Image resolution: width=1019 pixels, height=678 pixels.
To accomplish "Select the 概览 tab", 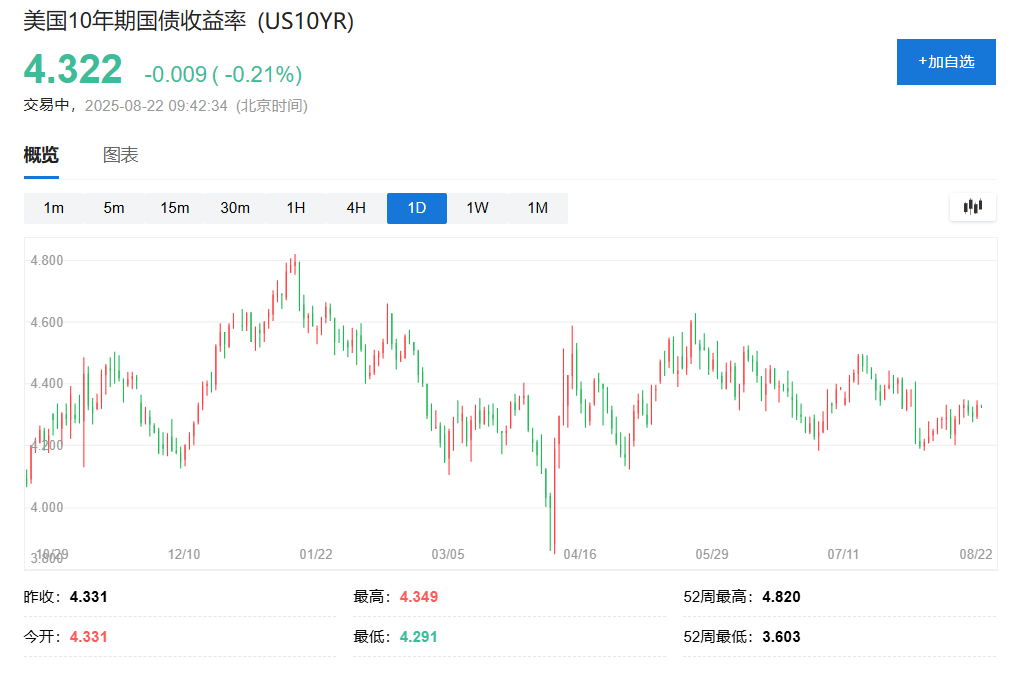I will (41, 155).
